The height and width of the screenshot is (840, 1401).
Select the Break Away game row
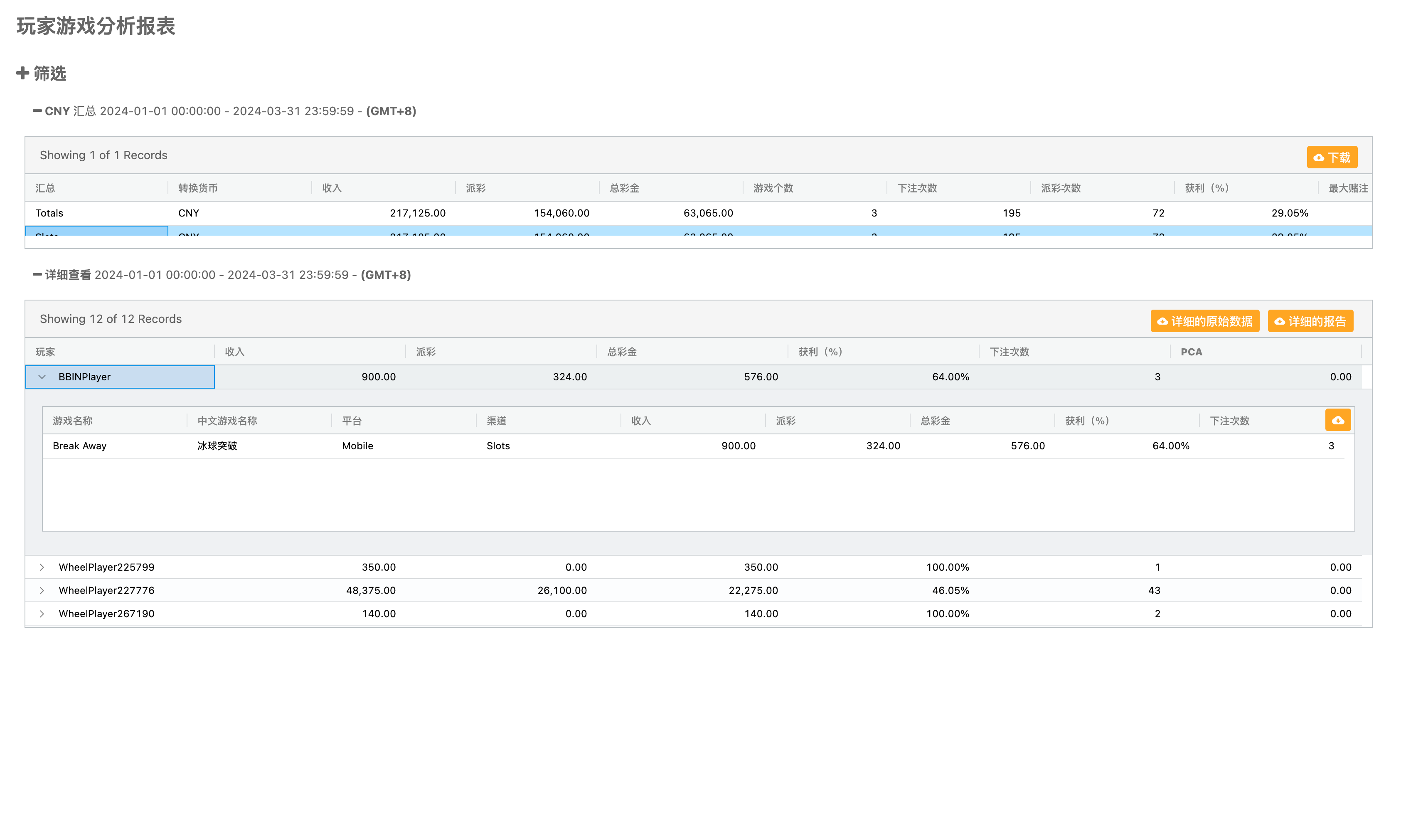[79, 446]
